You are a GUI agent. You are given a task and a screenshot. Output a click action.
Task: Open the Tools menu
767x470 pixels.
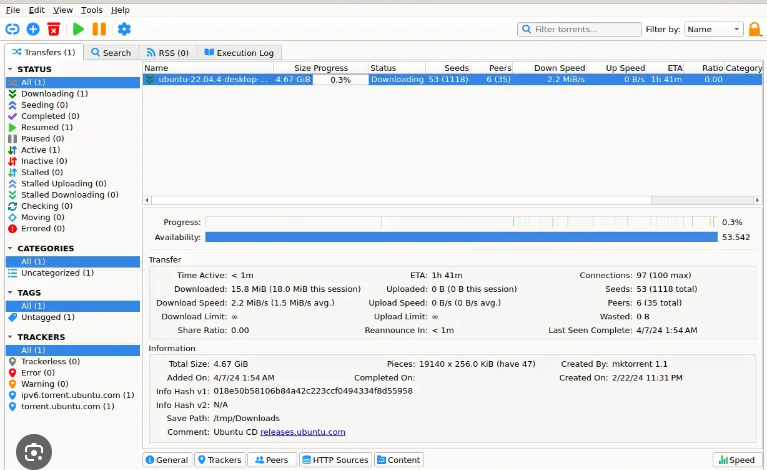[x=91, y=9]
